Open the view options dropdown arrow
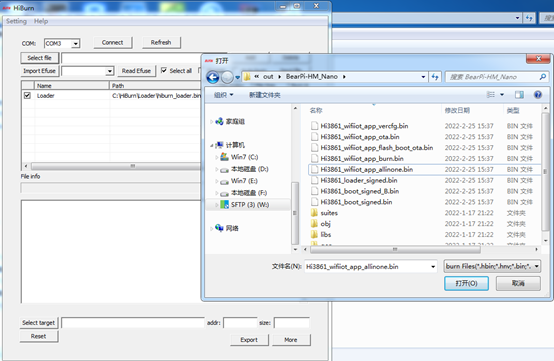The width and height of the screenshot is (554, 361). coord(502,95)
